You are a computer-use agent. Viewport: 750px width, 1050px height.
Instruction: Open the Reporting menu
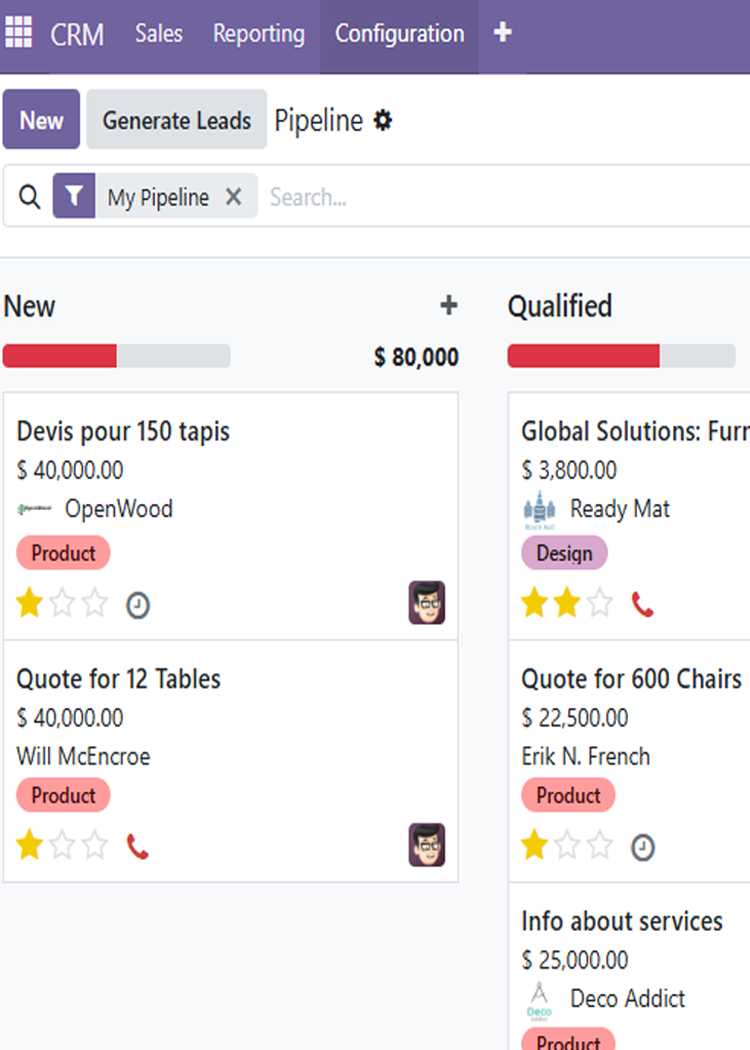[x=259, y=34]
